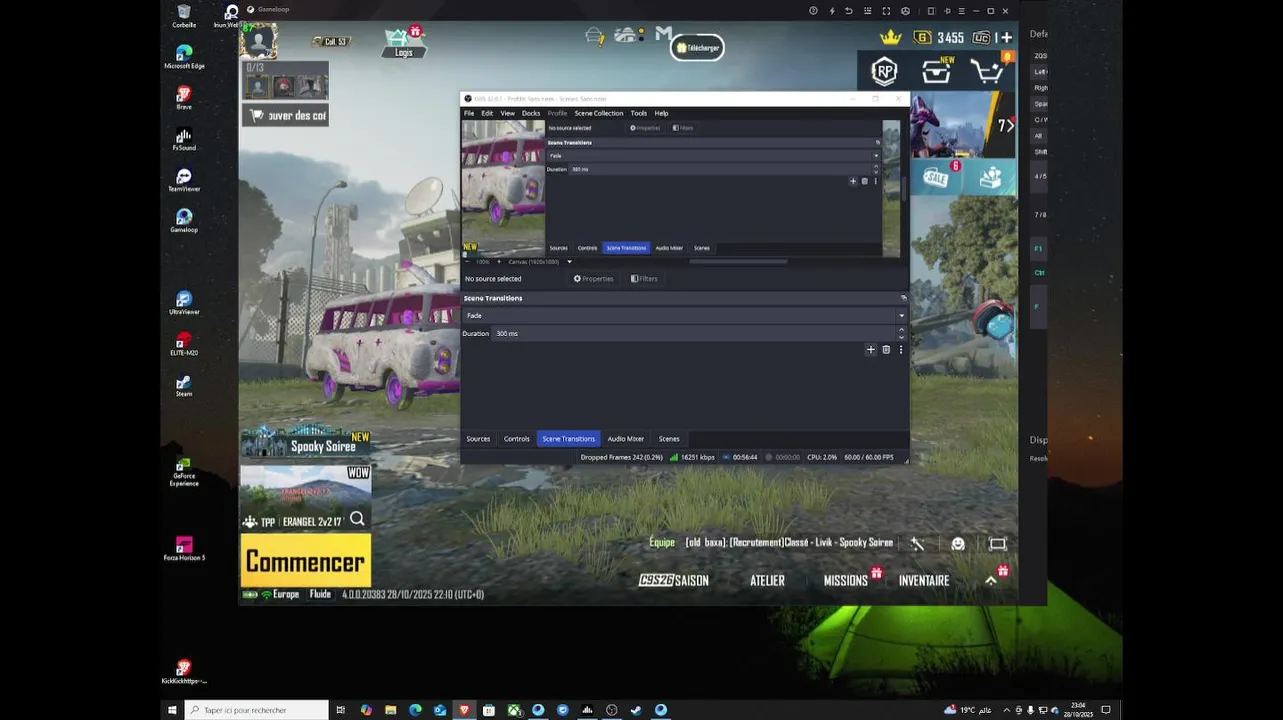Decrease Duration with the down stepper arrow in the main dock
1283x720 pixels.
pyautogui.click(x=901, y=337)
